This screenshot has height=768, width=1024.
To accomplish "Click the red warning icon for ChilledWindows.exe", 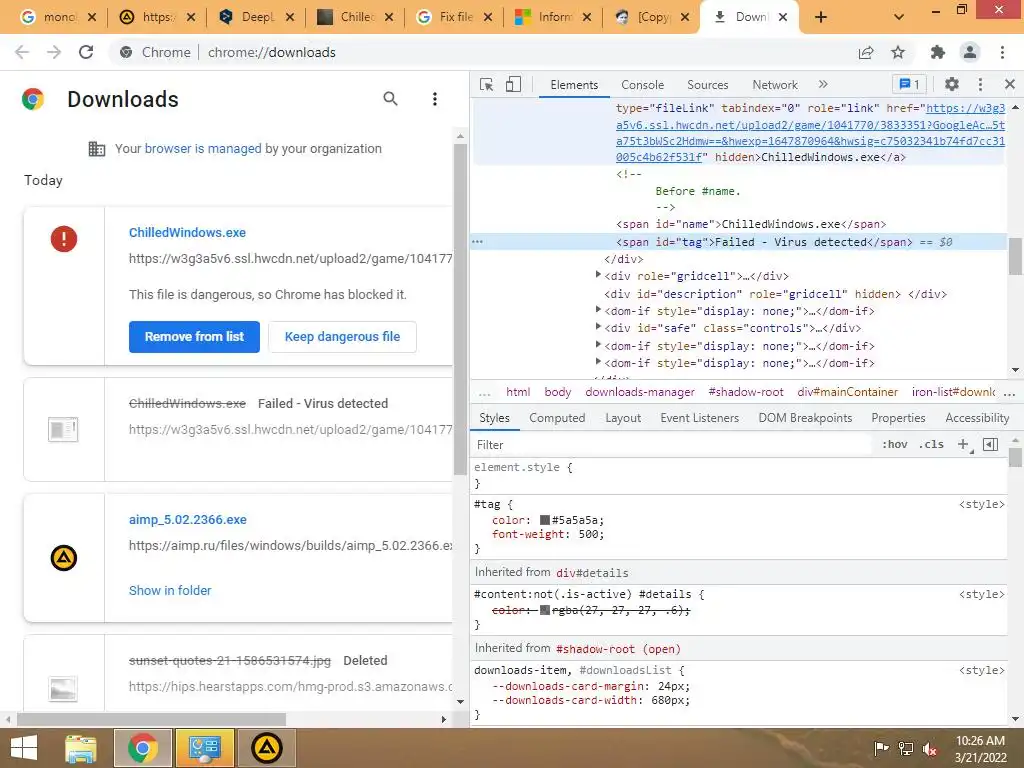I will pyautogui.click(x=64, y=238).
